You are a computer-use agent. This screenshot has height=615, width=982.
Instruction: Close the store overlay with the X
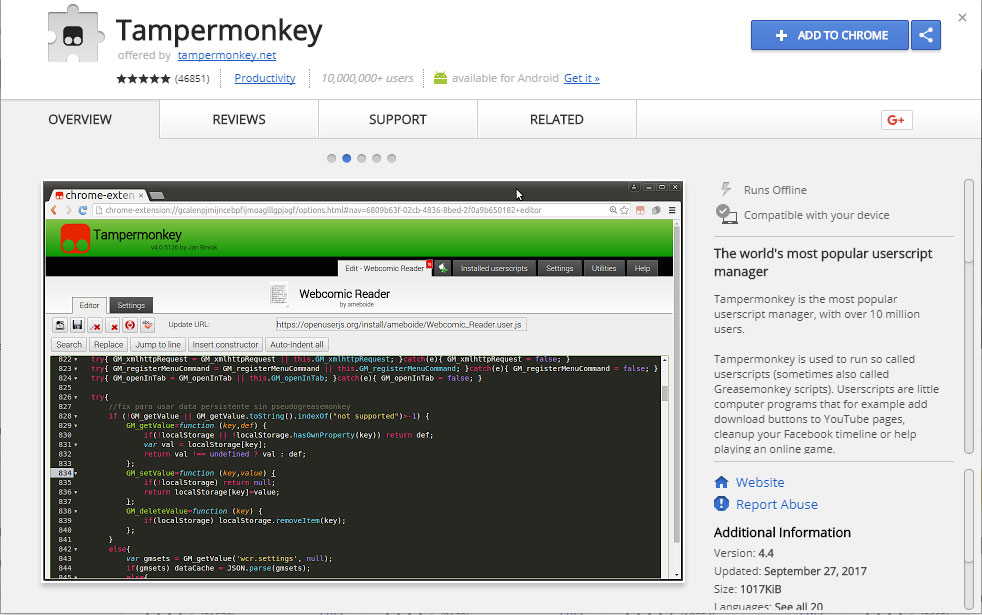[x=962, y=18]
